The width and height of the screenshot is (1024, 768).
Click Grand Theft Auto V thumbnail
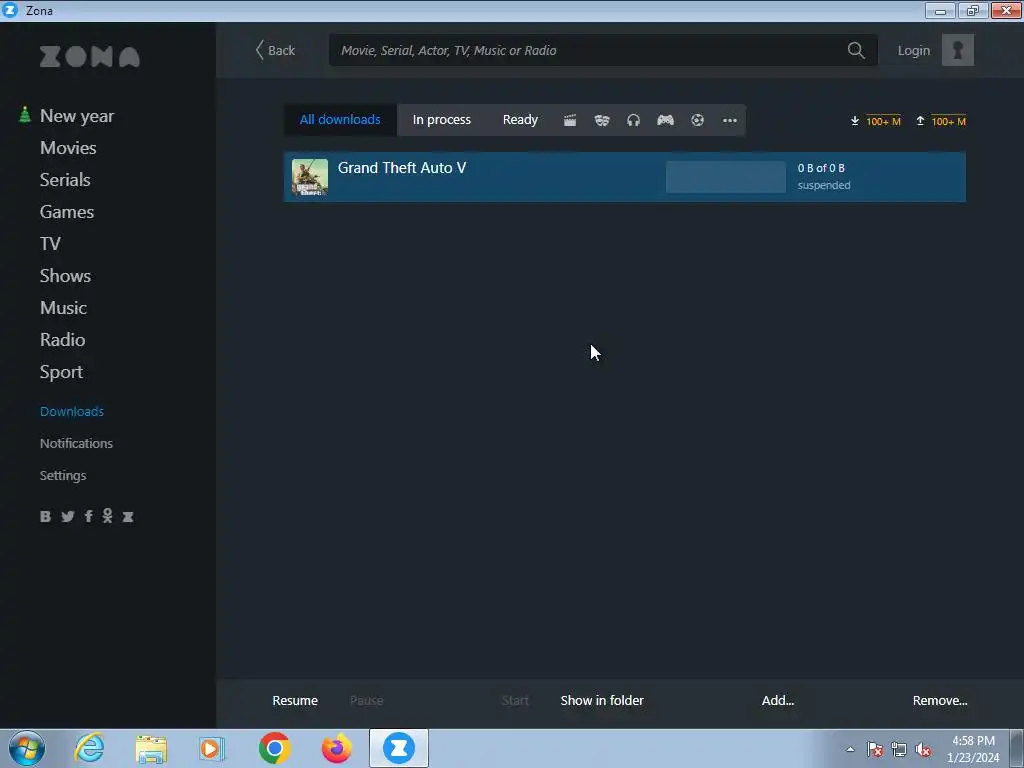coord(310,177)
